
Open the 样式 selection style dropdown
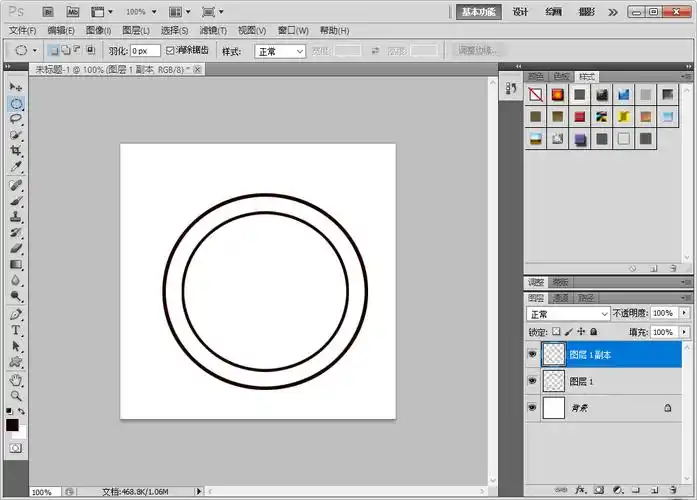[279, 51]
